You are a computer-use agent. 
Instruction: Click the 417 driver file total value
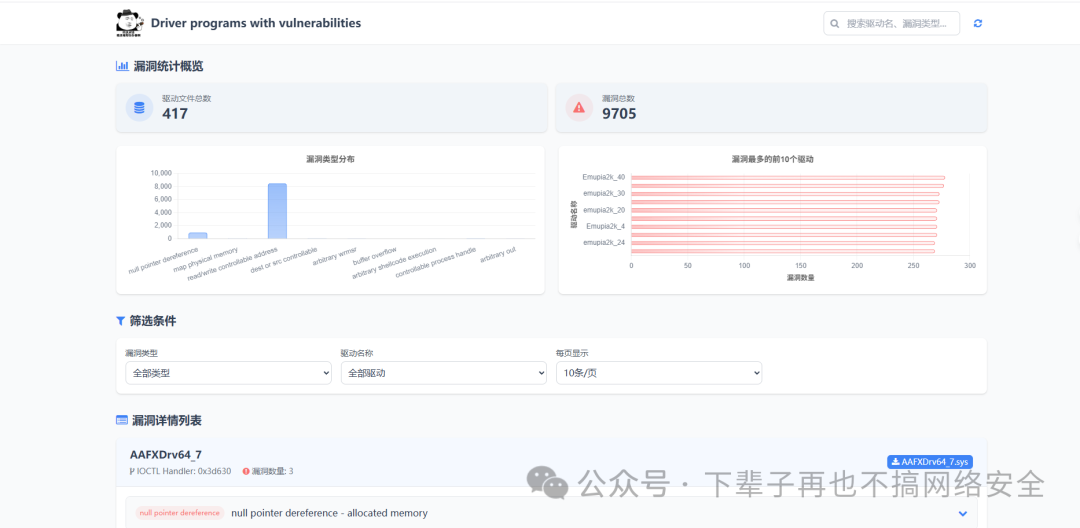click(x=175, y=114)
